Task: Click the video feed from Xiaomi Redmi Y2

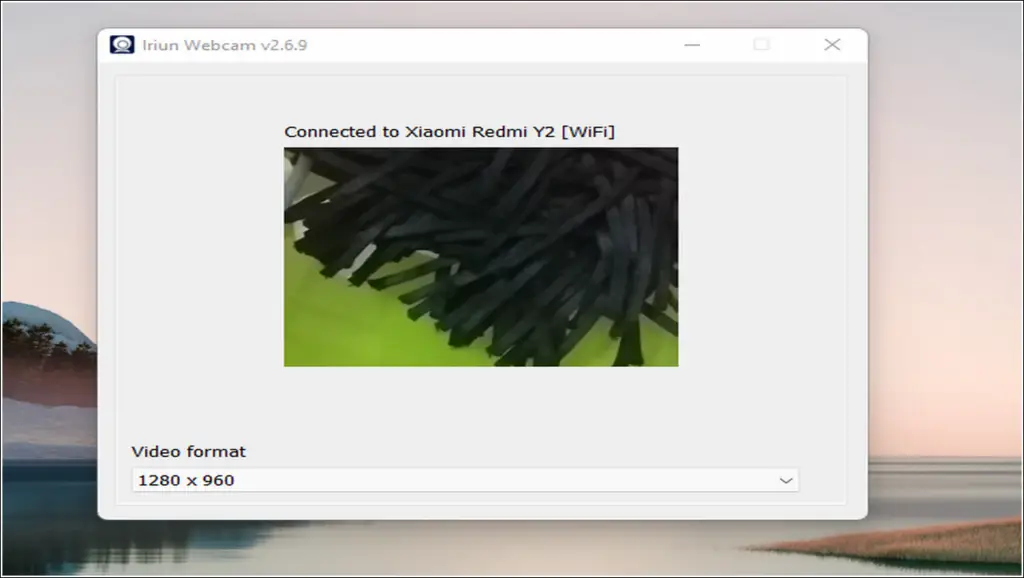Action: click(482, 255)
